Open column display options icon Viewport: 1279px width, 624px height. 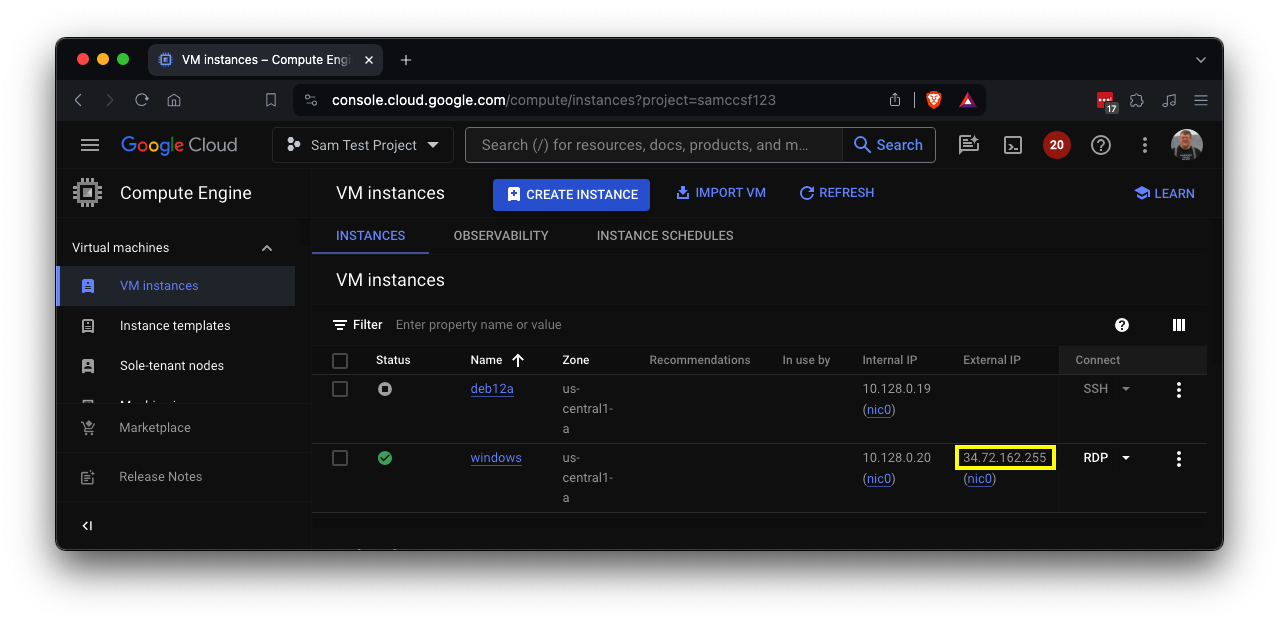[1178, 325]
